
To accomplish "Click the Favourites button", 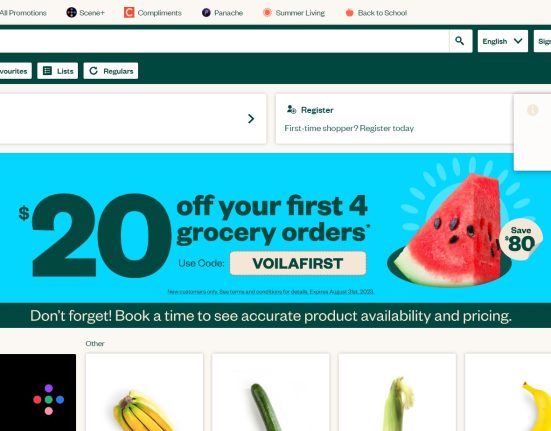I will pyautogui.click(x=15, y=71).
